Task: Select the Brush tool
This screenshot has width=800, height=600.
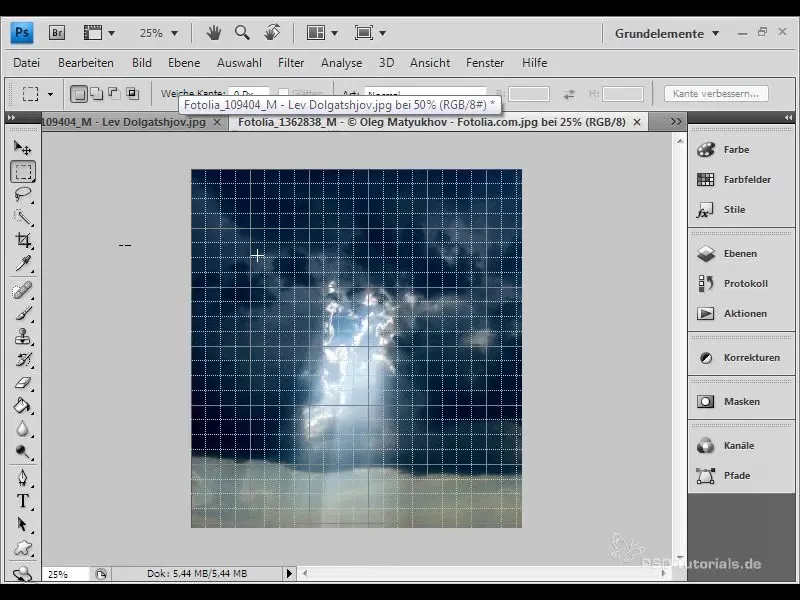Action: [x=22, y=314]
